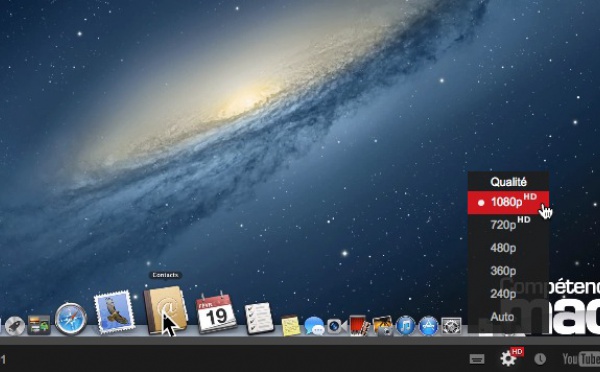Image resolution: width=600 pixels, height=372 pixels.
Task: Open Reminders checklist icon in dock
Action: [259, 318]
